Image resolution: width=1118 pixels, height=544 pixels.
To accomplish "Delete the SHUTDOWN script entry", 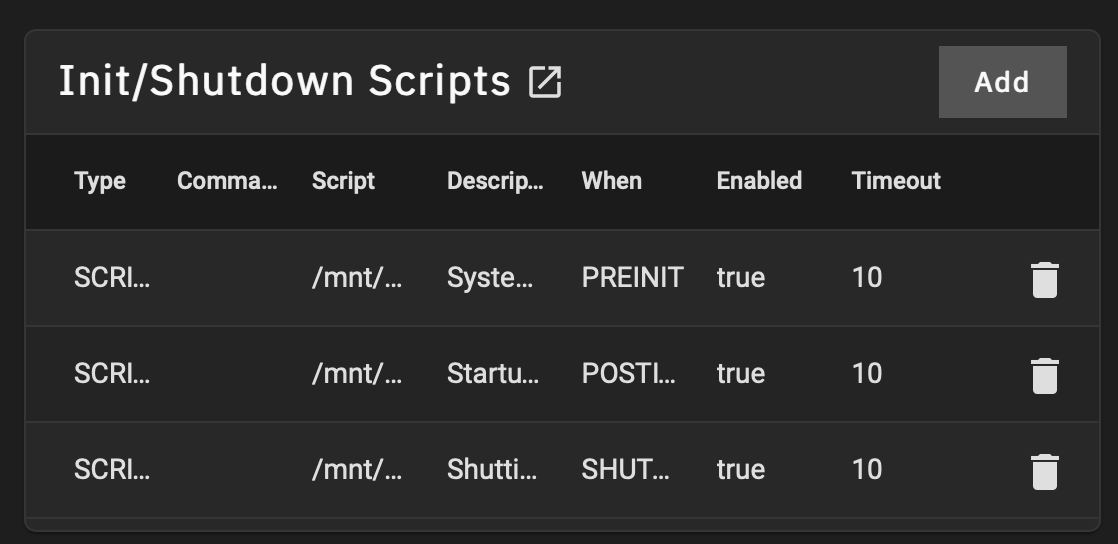I will tap(1044, 471).
